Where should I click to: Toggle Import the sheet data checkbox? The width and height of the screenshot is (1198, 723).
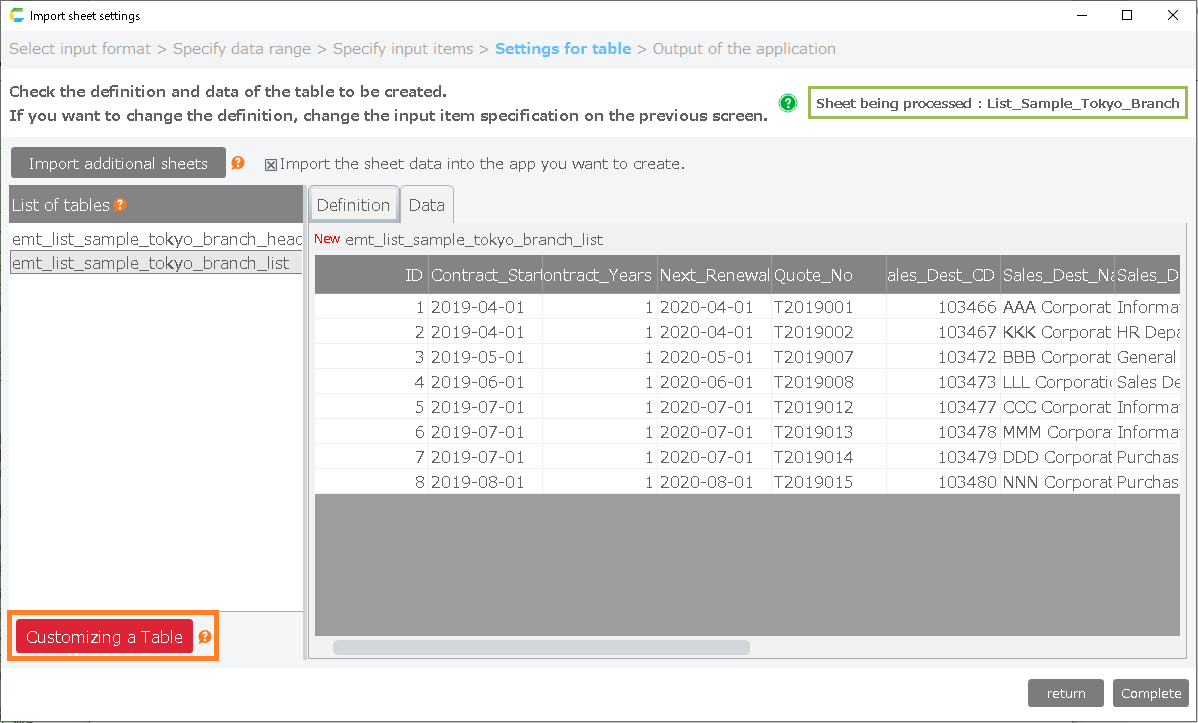click(x=271, y=164)
